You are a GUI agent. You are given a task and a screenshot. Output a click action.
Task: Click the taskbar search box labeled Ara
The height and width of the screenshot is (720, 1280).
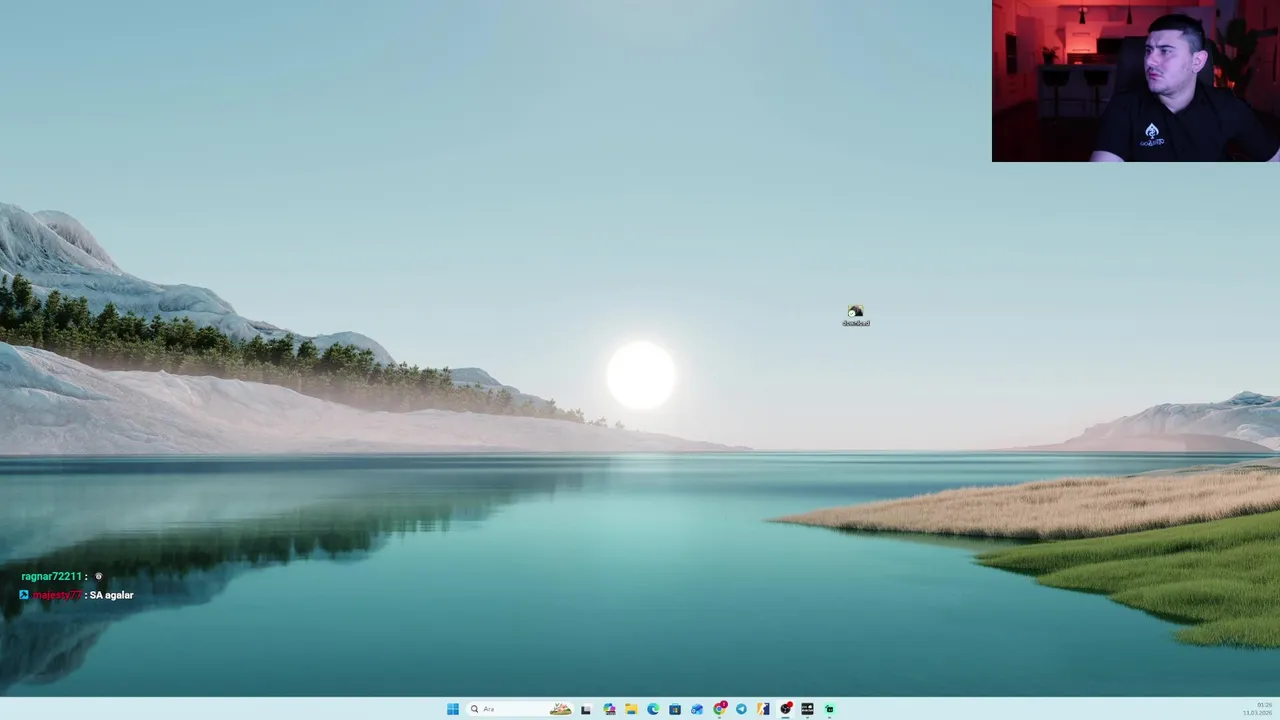(519, 709)
